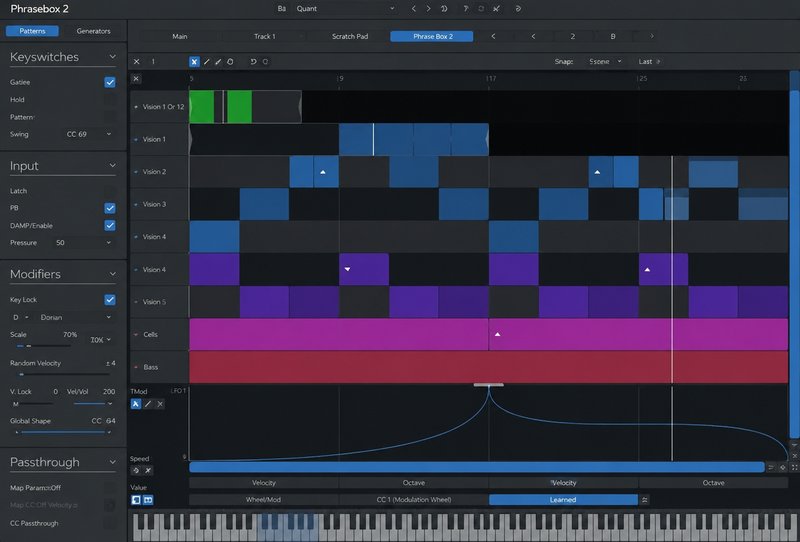The height and width of the screenshot is (542, 800).
Task: Switch to the Scratch Pad tab
Action: [350, 36]
